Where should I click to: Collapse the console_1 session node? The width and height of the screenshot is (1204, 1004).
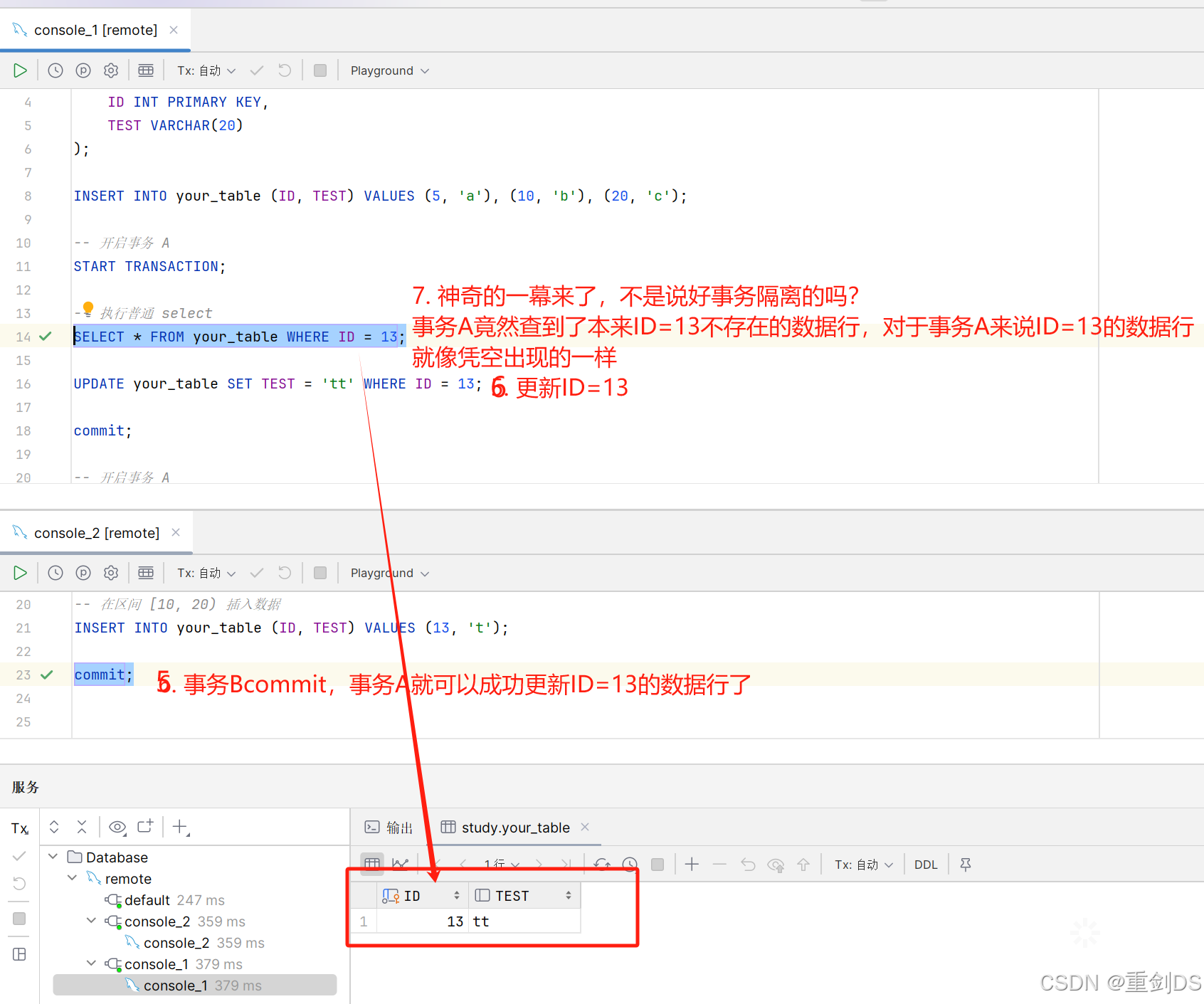click(x=92, y=963)
